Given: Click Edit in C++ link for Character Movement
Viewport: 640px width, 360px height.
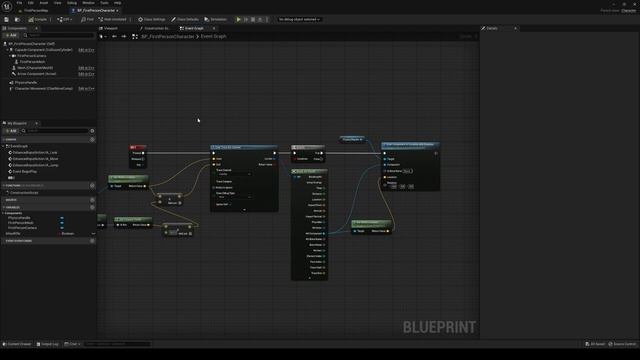Looking at the screenshot, I should [x=86, y=89].
